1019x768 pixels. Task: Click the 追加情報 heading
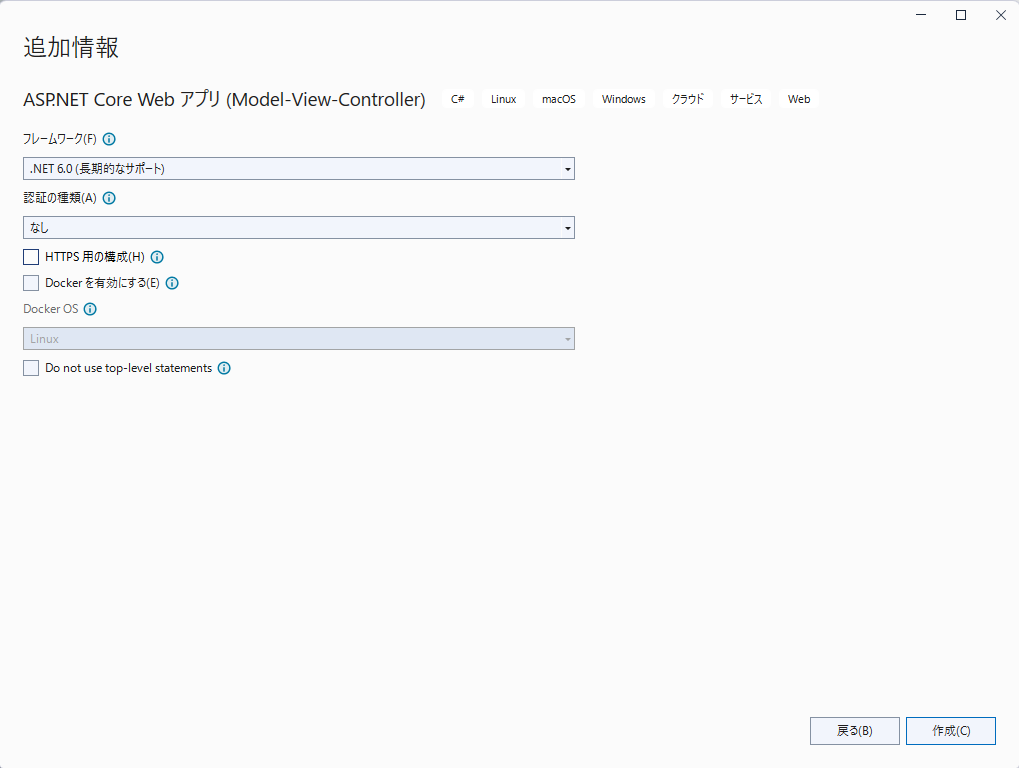tap(71, 47)
